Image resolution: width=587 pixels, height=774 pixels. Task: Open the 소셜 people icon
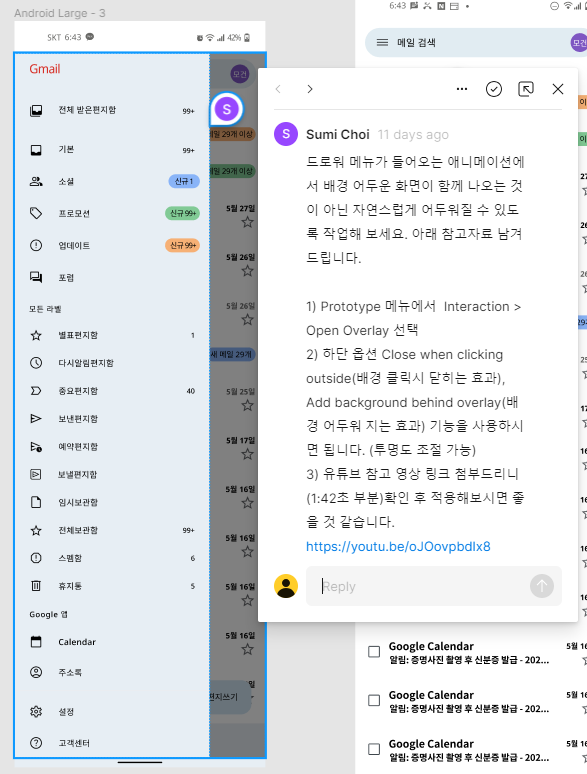36,181
